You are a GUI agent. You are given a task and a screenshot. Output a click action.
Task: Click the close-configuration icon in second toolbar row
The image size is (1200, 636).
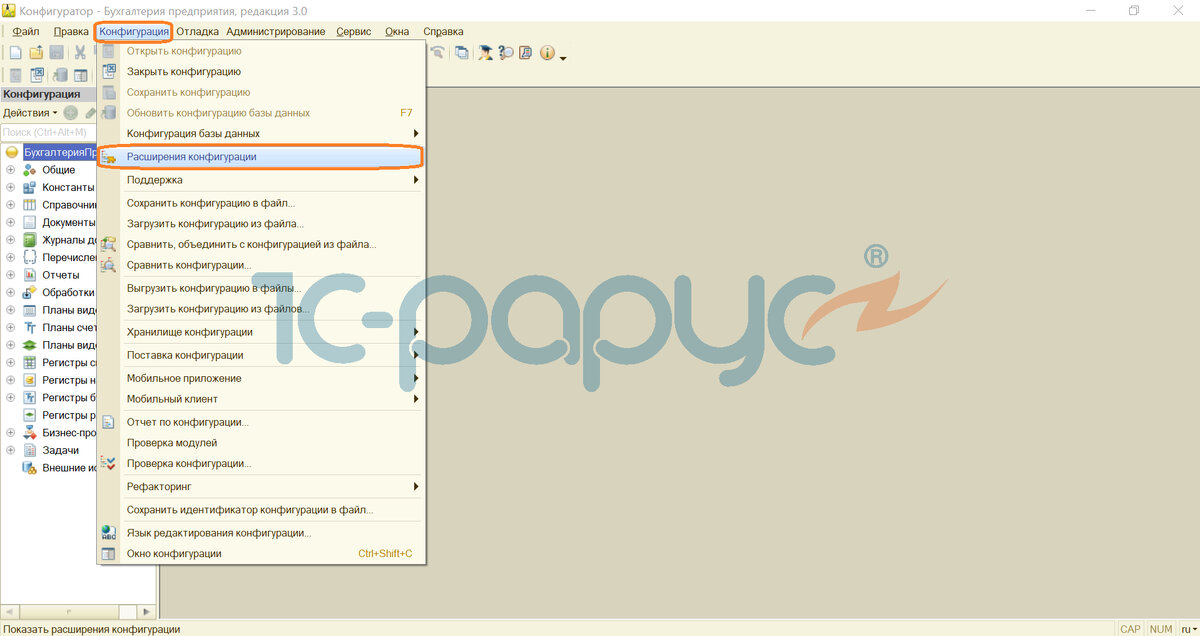pyautogui.click(x=37, y=75)
